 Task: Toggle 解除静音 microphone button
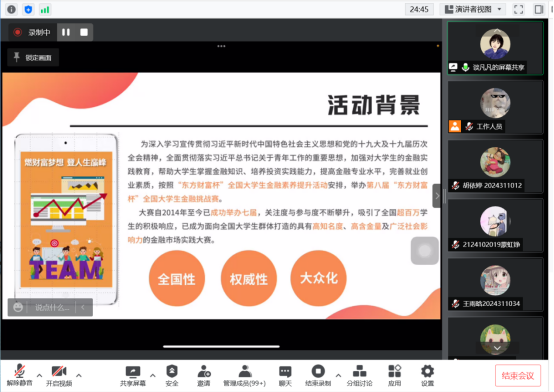click(x=19, y=376)
